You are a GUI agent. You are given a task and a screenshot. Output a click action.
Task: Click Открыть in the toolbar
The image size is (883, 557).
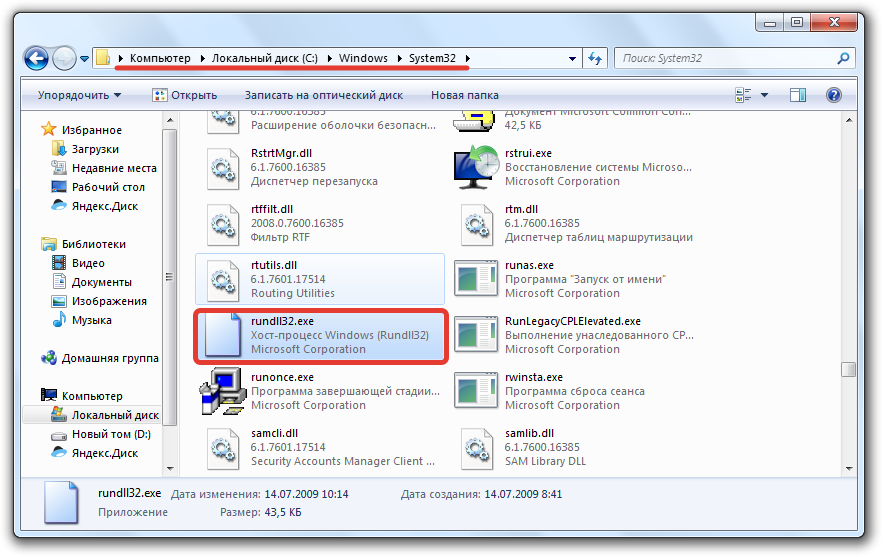pos(185,95)
